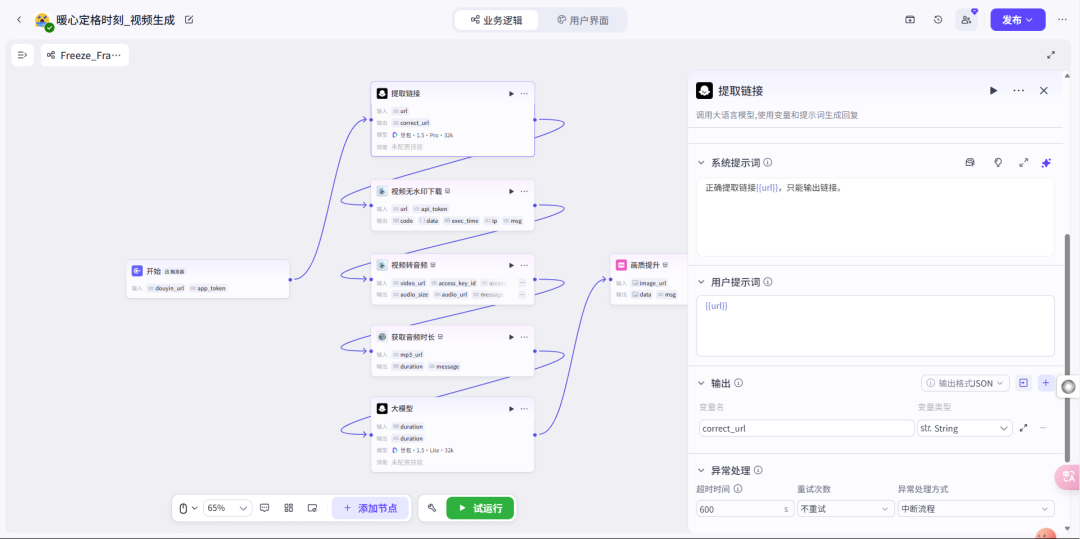Click the 发布 publish button
Viewport: 1080px width, 539px height.
tap(1017, 20)
